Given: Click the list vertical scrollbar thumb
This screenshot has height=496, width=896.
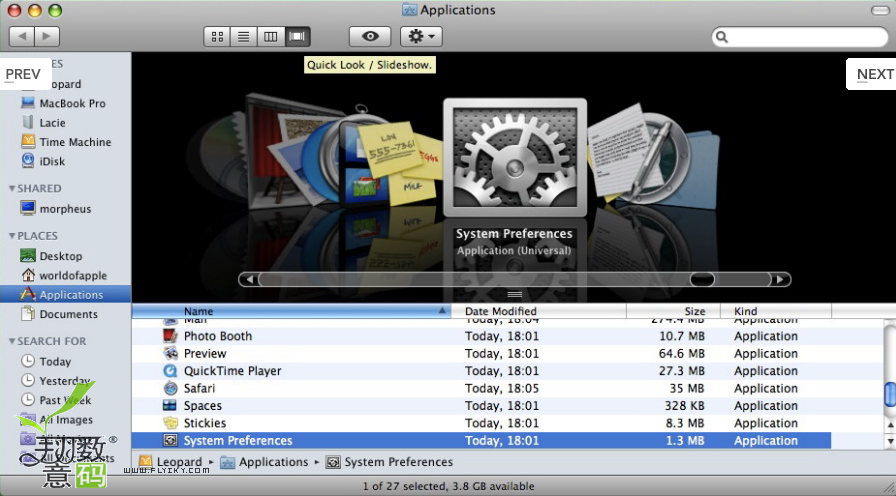Looking at the screenshot, I should tap(890, 395).
